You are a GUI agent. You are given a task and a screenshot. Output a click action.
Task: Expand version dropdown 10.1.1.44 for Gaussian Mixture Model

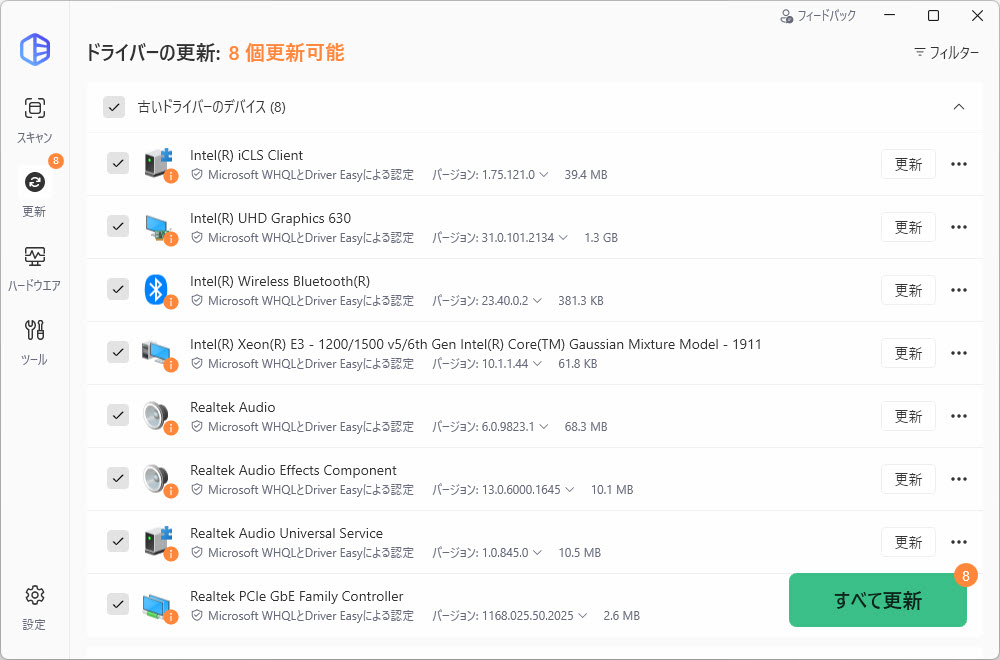point(538,364)
